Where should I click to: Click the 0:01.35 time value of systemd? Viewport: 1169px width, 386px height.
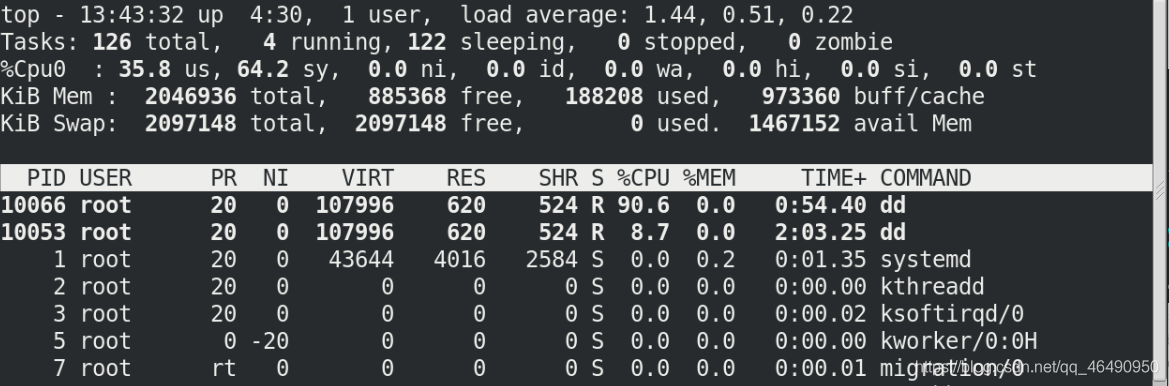(x=820, y=260)
